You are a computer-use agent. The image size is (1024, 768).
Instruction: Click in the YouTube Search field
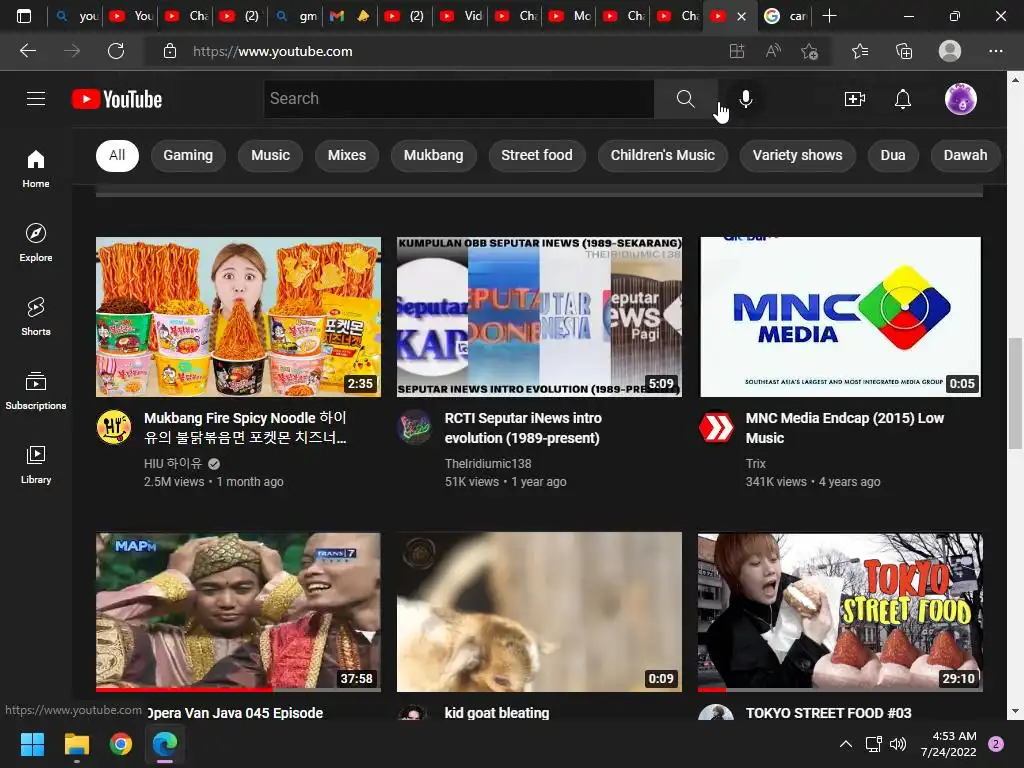(459, 99)
